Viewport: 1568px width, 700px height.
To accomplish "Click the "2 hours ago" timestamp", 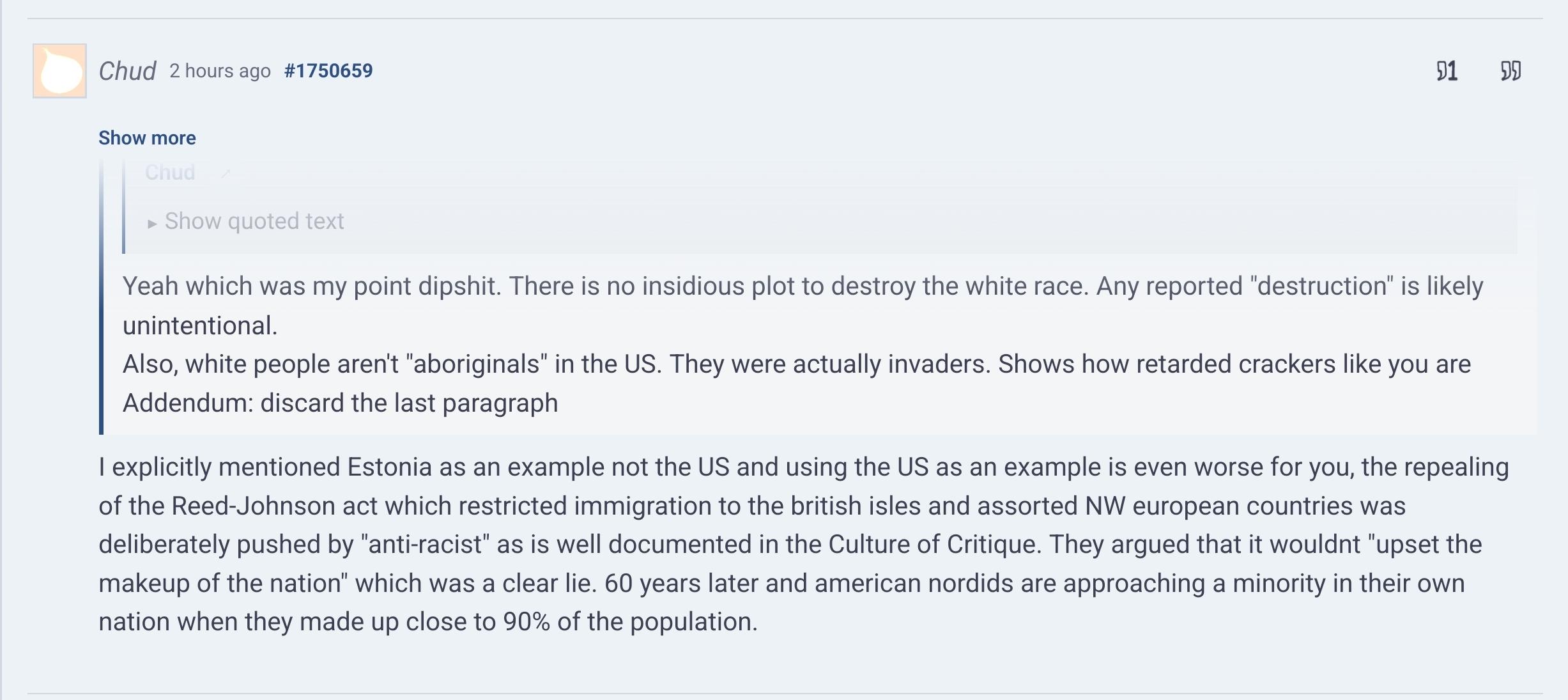I will click(220, 71).
